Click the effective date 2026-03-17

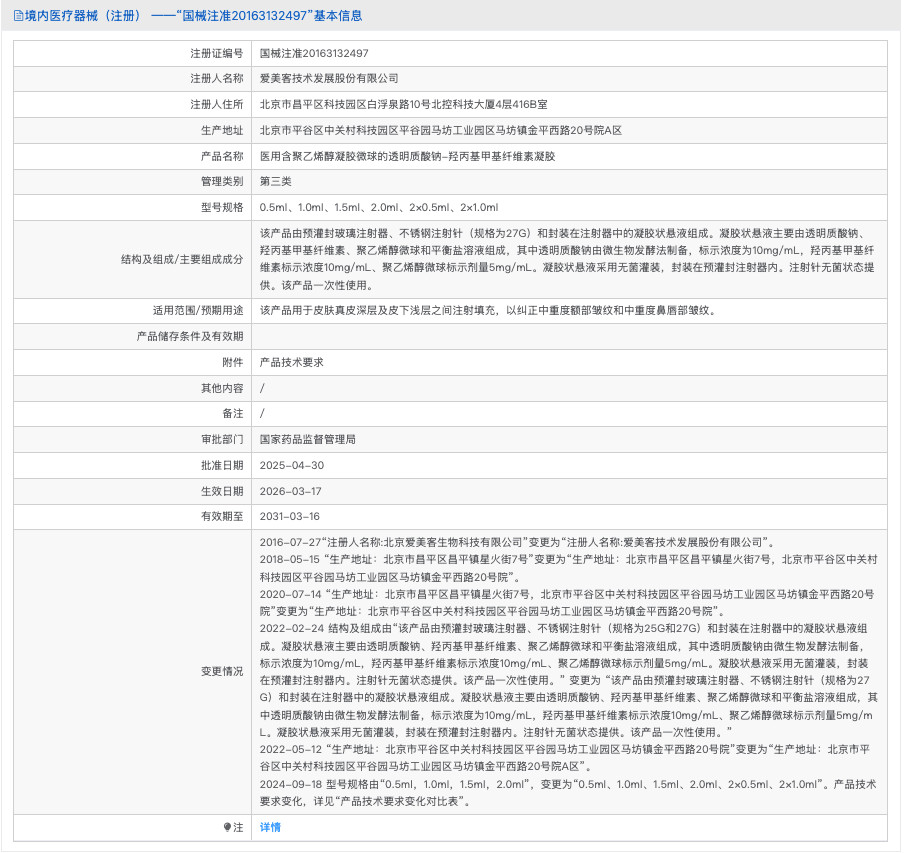(x=292, y=491)
